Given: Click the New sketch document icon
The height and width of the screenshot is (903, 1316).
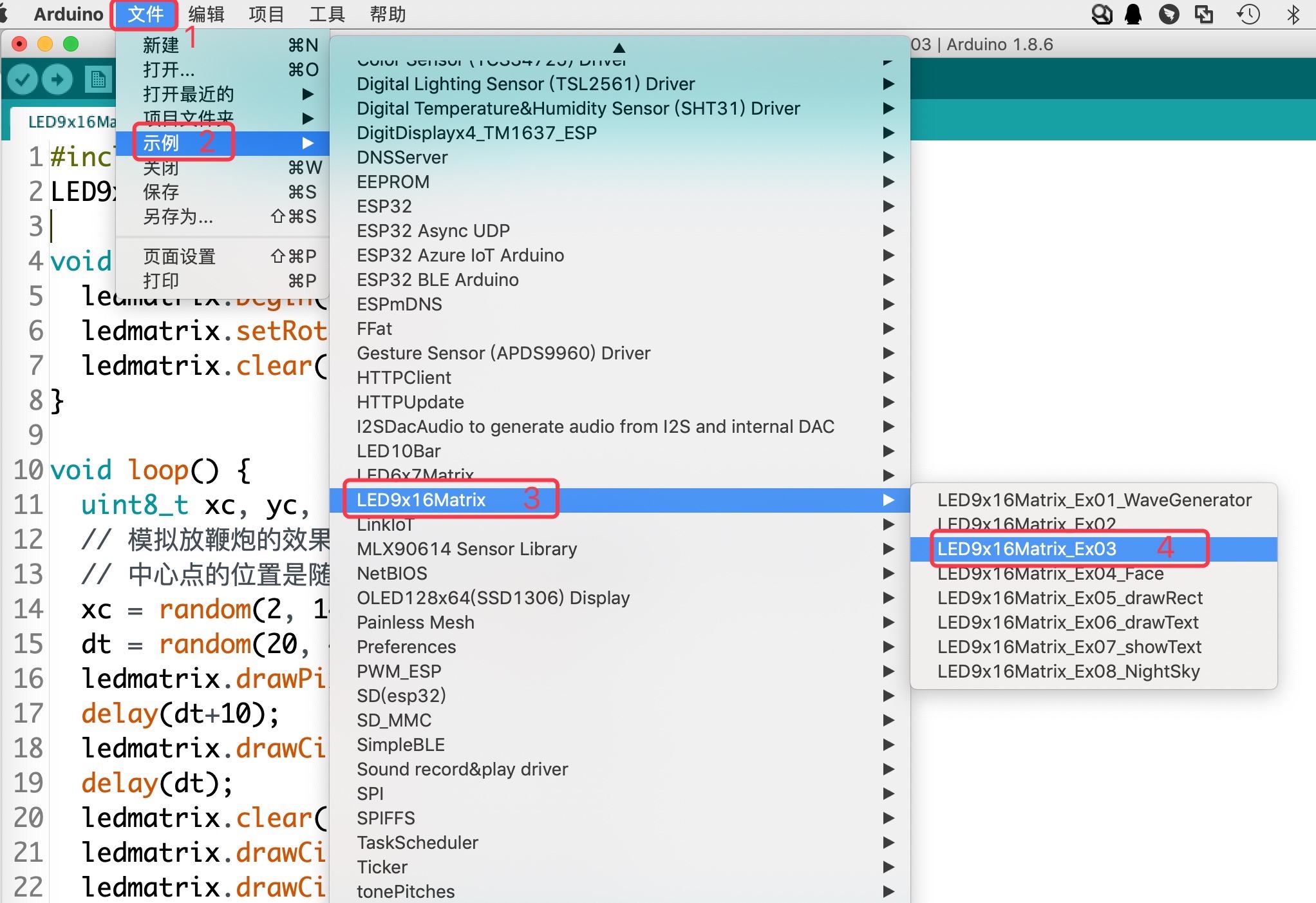Looking at the screenshot, I should (x=98, y=80).
